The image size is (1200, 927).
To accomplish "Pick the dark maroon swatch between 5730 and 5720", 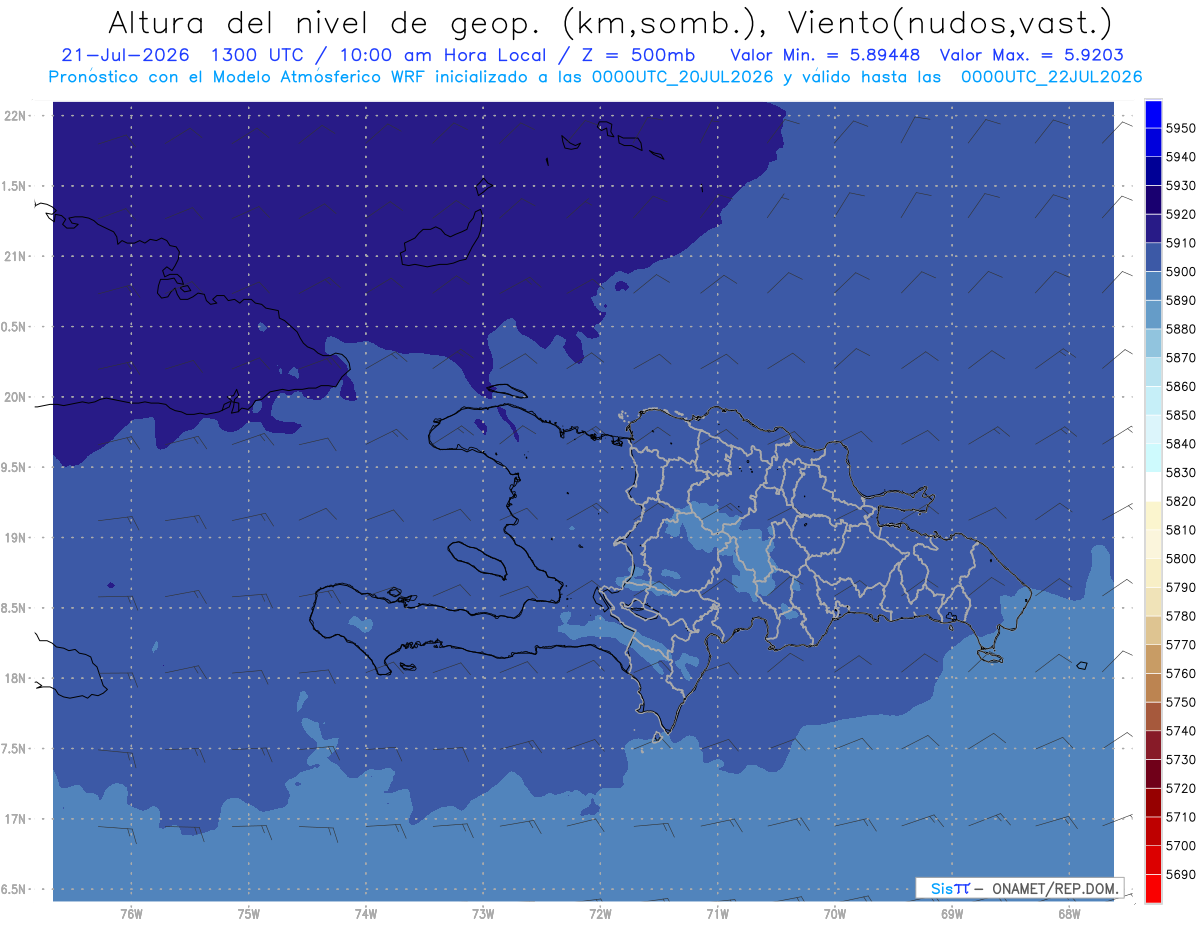I will [1152, 774].
